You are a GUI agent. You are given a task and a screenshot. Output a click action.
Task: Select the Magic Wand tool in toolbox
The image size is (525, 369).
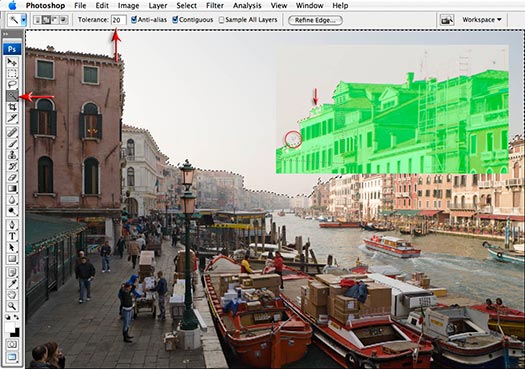(x=12, y=96)
